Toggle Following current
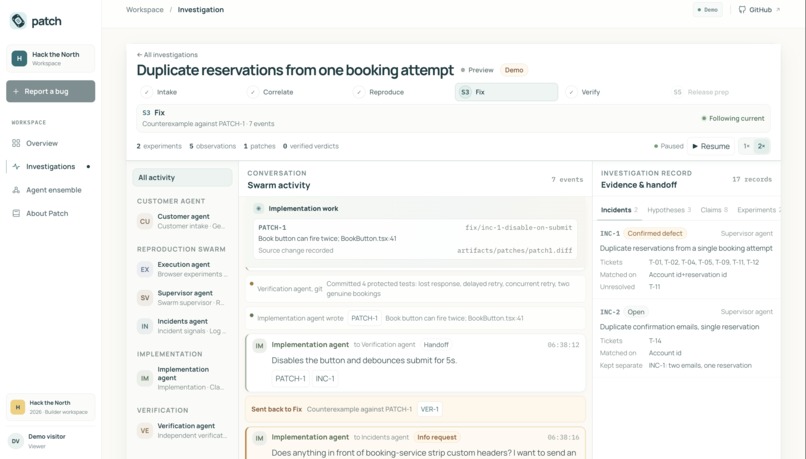Screen dimensions: 806x459 (x=732, y=118)
